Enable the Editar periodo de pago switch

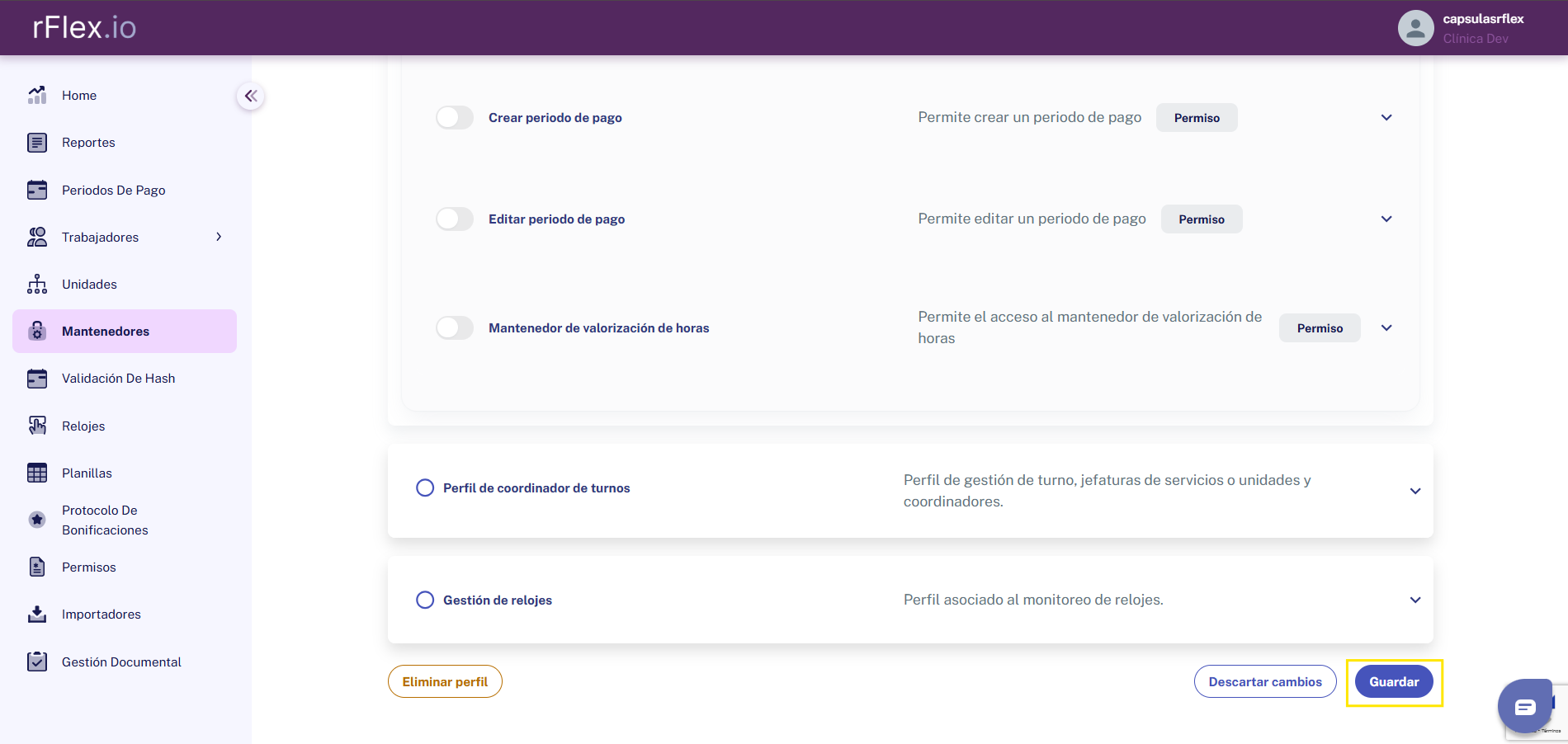(x=455, y=219)
